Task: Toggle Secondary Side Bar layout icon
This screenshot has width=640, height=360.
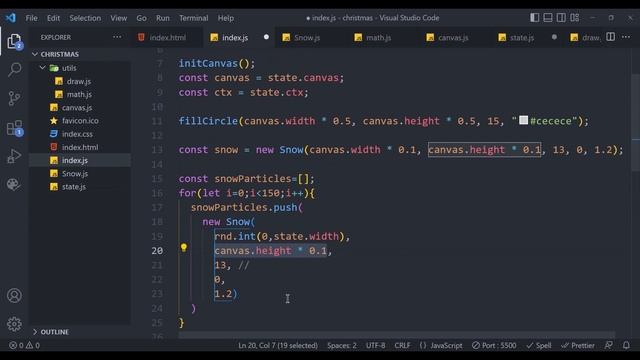Action: (x=561, y=18)
